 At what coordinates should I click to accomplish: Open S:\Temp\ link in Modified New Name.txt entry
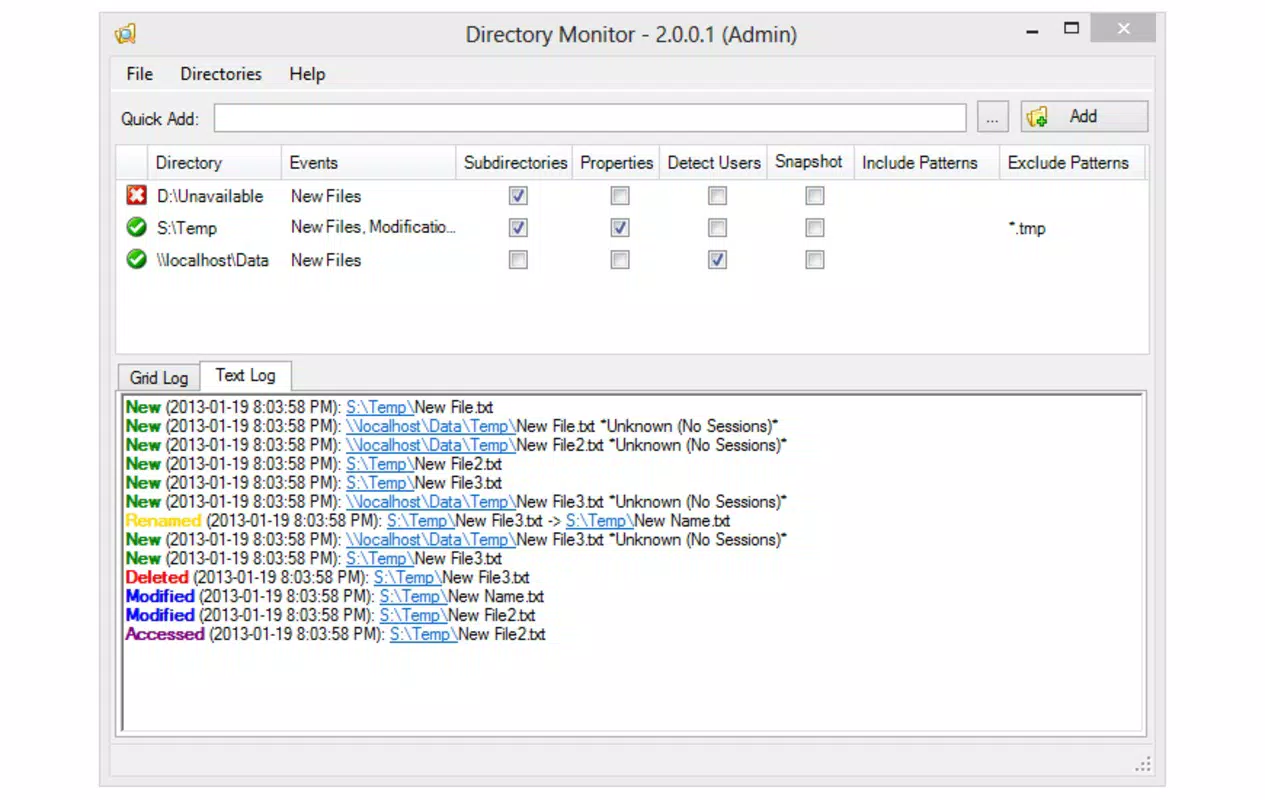pyautogui.click(x=413, y=597)
